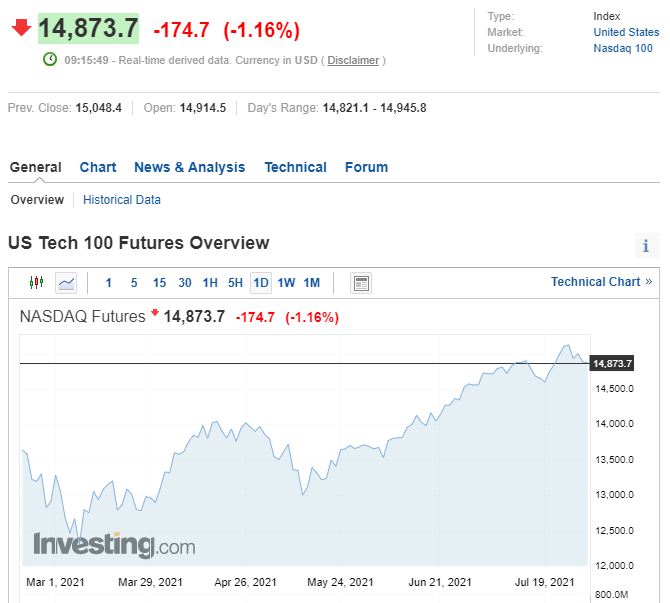Choose the 30-minute chart interval
Viewport: 670px width, 603px height.
pyautogui.click(x=185, y=283)
